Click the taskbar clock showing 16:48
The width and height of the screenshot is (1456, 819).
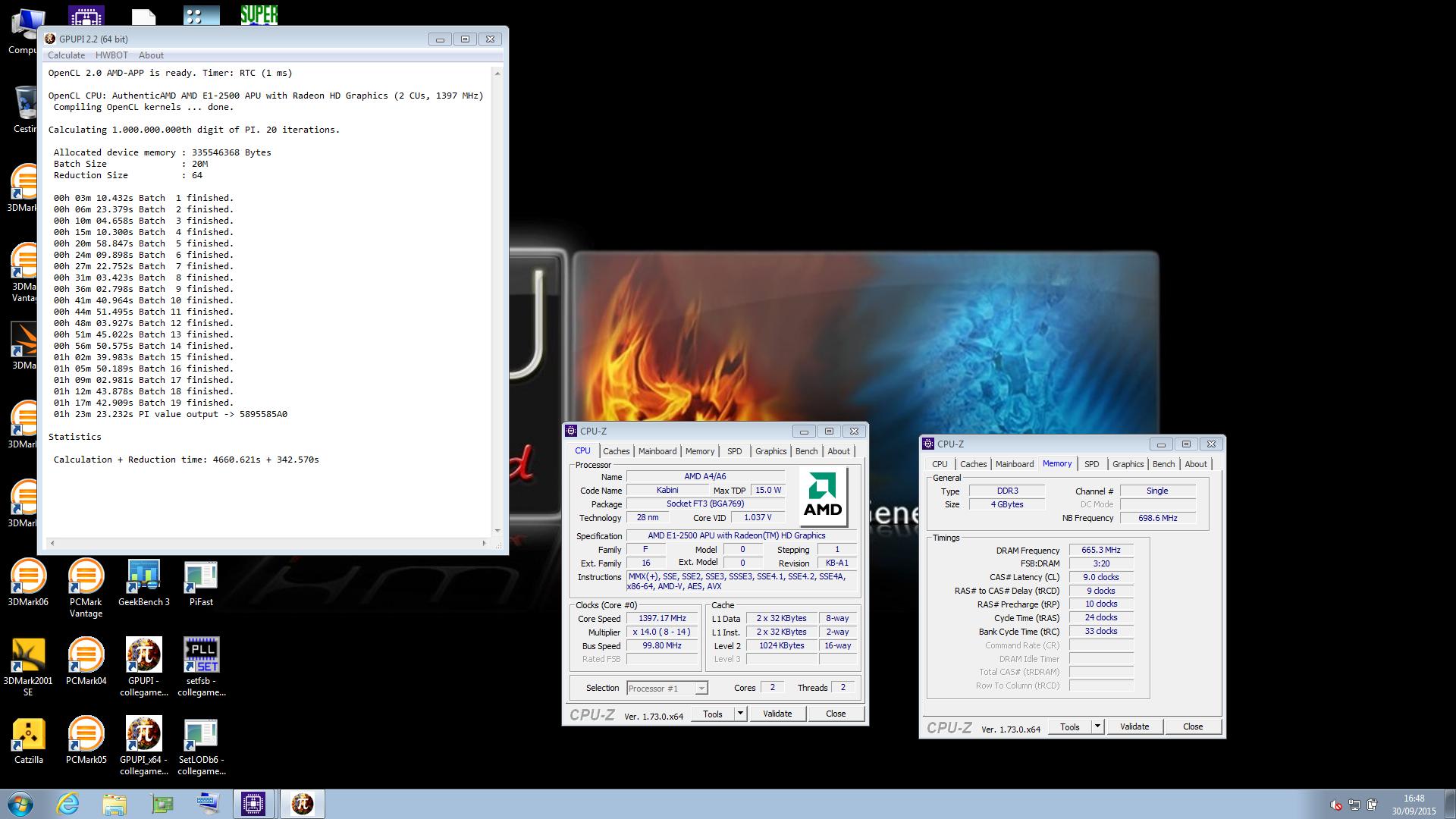(1414, 805)
